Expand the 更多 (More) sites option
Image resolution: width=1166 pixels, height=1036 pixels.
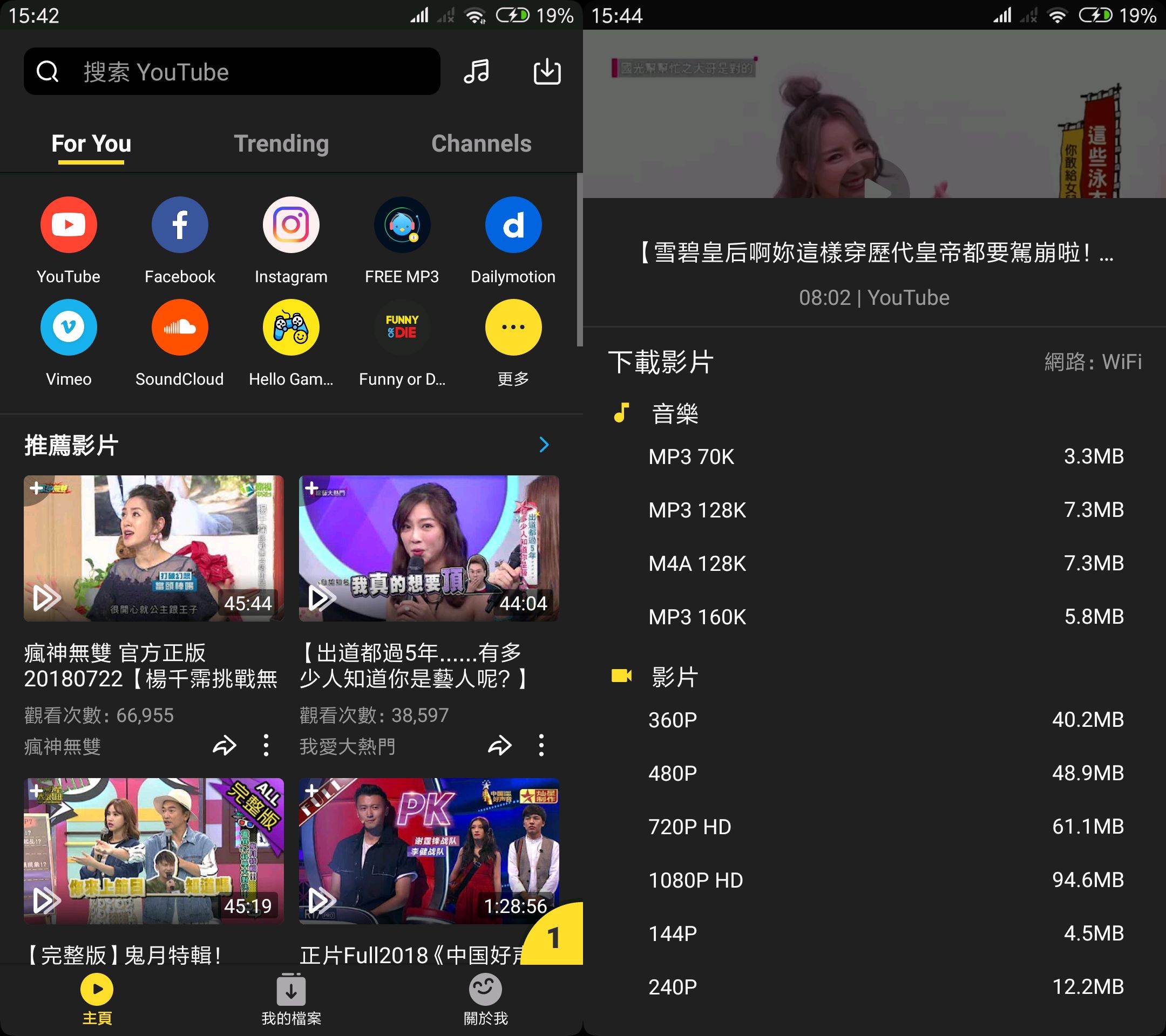point(513,326)
